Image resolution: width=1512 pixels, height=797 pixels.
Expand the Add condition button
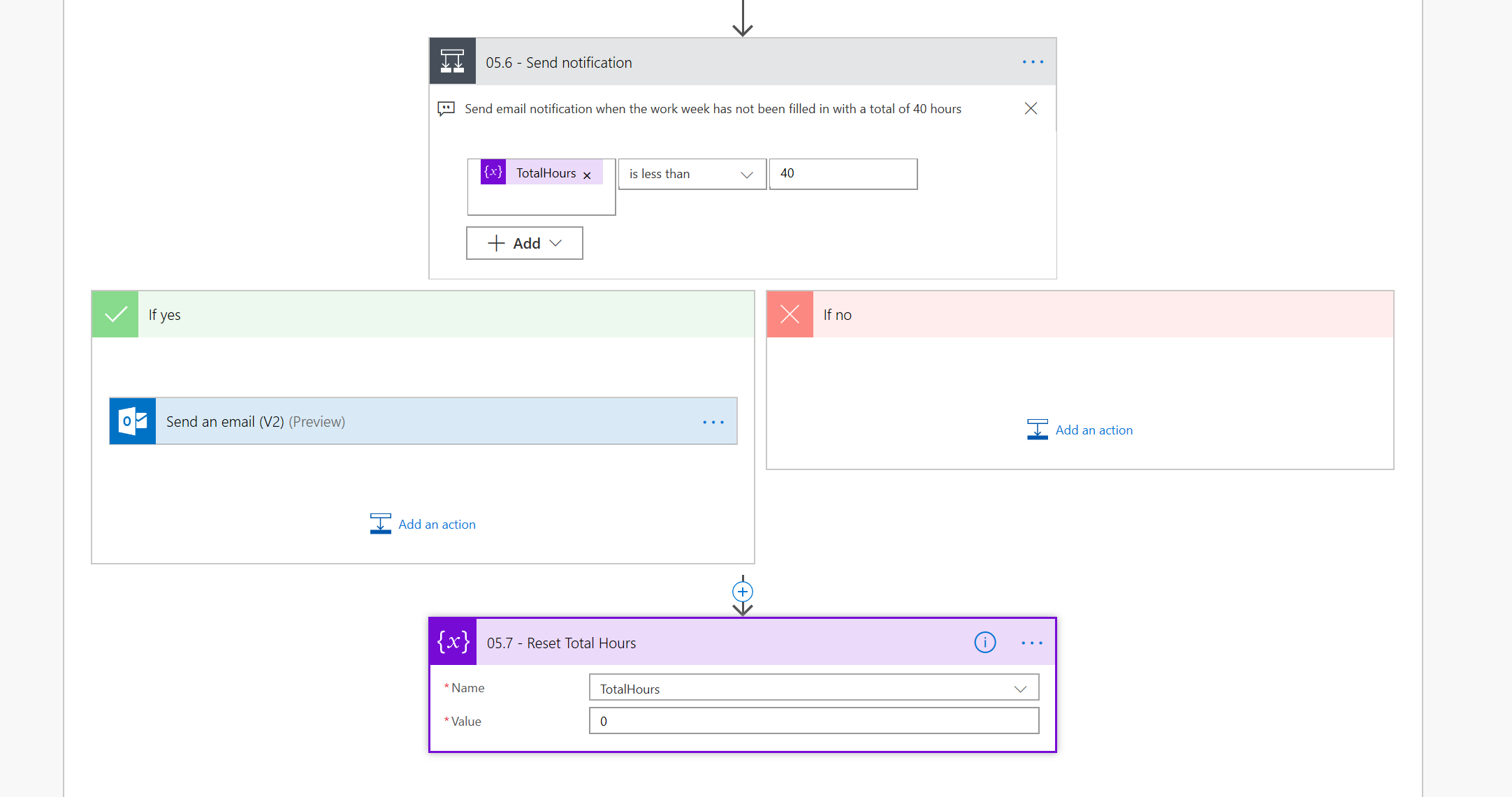click(524, 243)
